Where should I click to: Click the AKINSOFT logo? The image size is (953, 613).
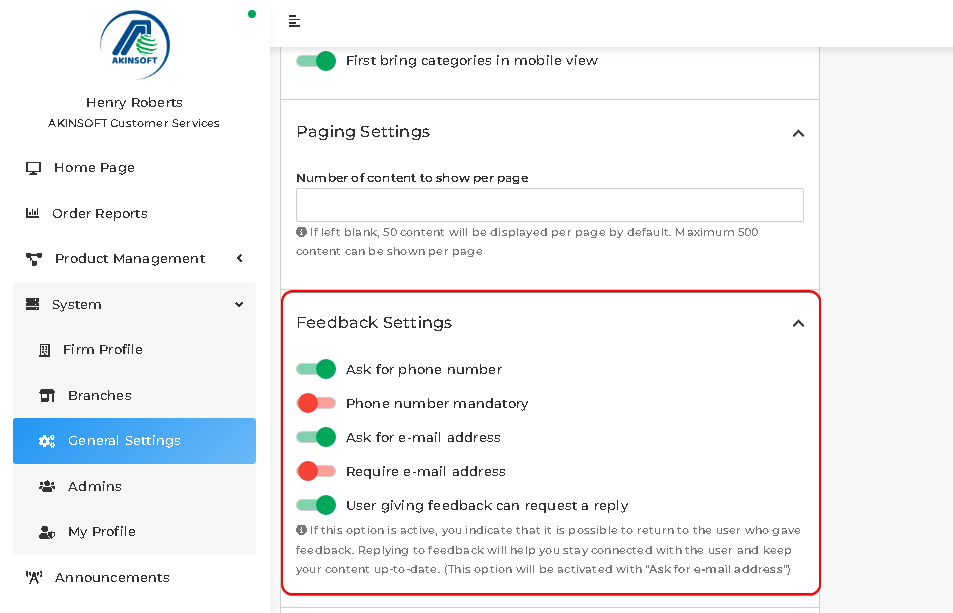coord(134,44)
